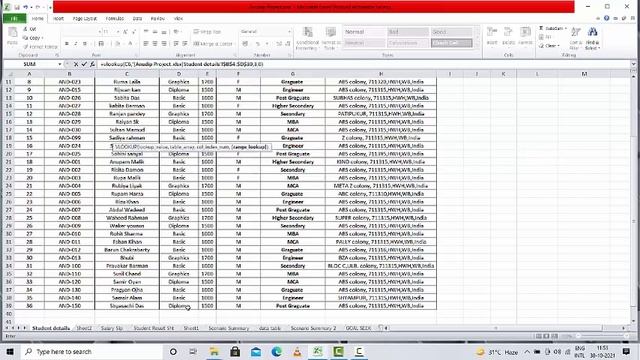The width and height of the screenshot is (640, 360).
Task: Expand the formula bar
Action: 633,64
